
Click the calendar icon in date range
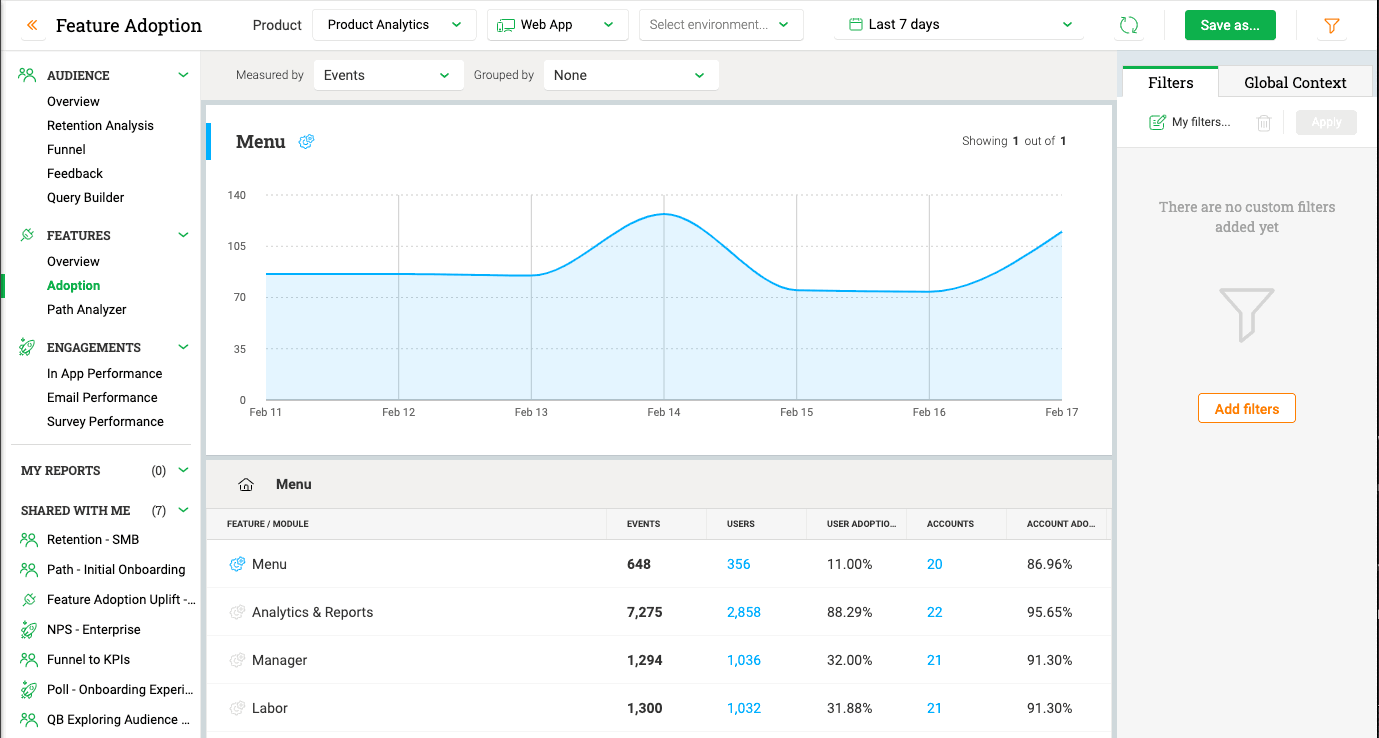pyautogui.click(x=855, y=24)
